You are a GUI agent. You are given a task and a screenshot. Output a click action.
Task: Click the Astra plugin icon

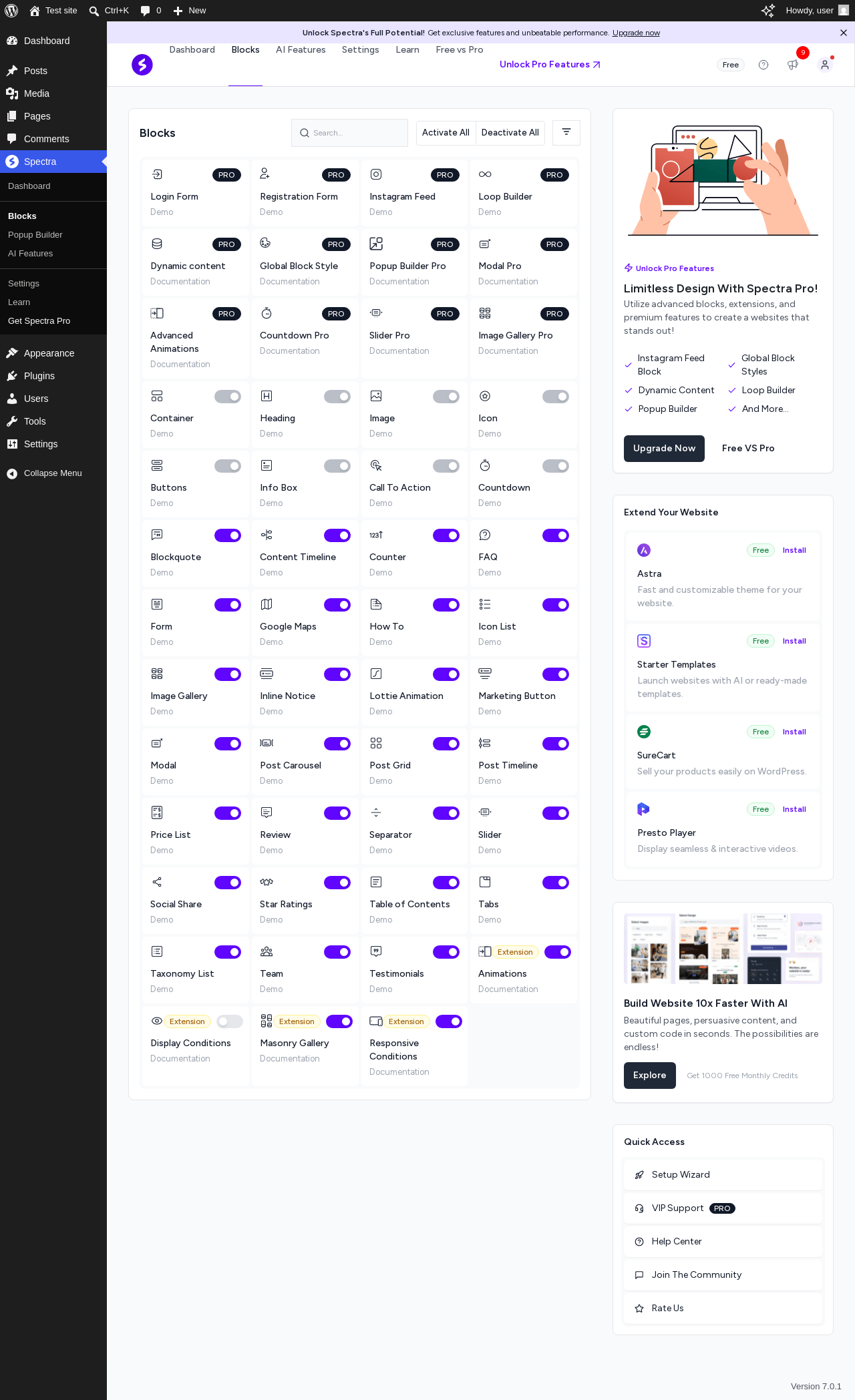[x=644, y=550]
